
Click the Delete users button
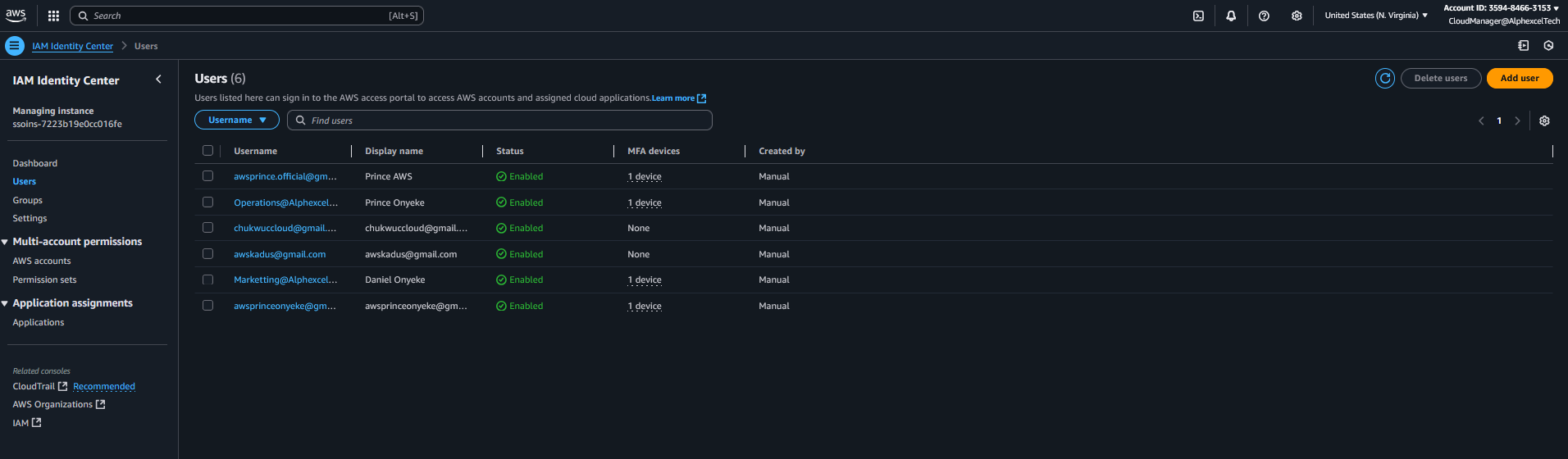coord(1441,78)
